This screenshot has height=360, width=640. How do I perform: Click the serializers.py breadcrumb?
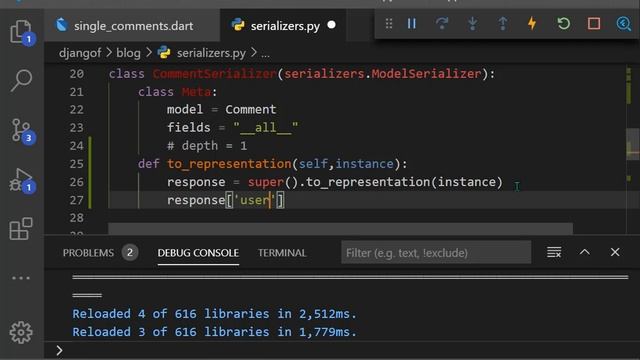pos(211,53)
